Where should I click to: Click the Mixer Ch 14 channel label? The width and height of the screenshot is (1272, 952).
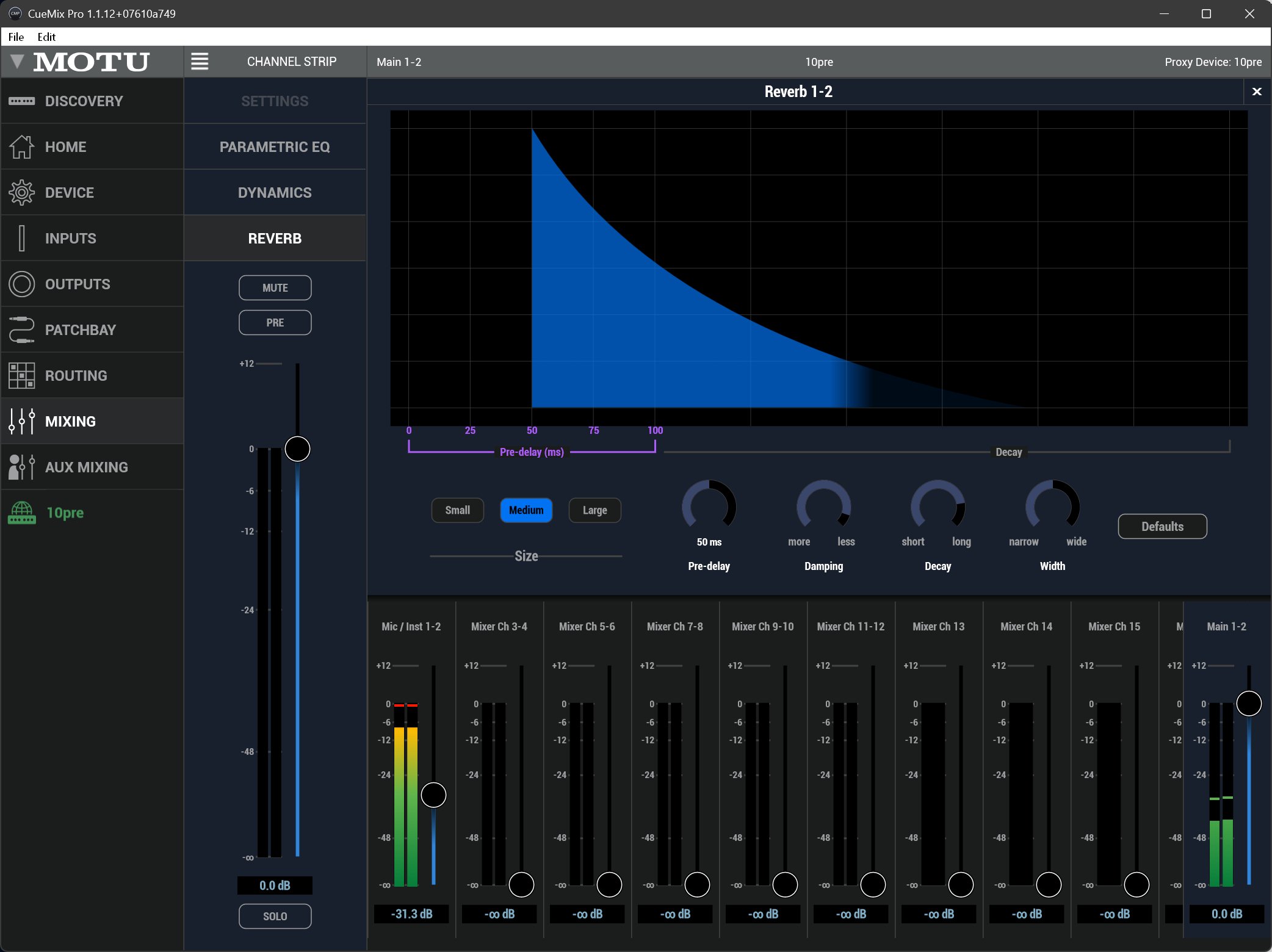(1027, 626)
